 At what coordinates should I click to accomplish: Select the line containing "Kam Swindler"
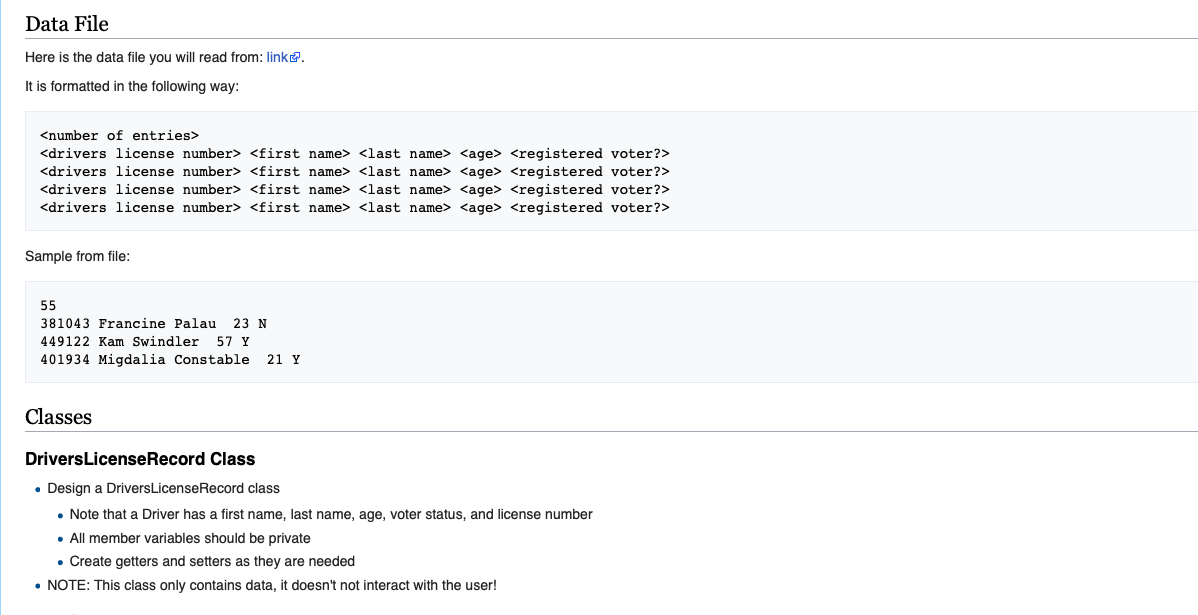tap(141, 341)
